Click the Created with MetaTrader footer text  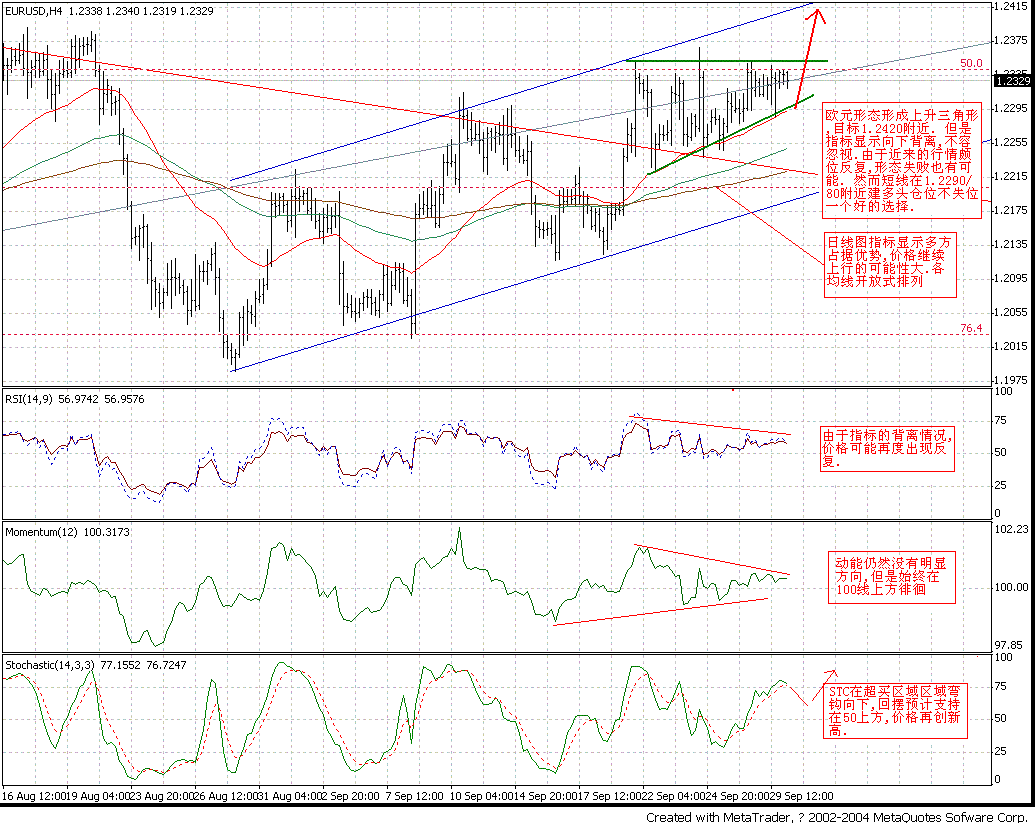tap(836, 817)
